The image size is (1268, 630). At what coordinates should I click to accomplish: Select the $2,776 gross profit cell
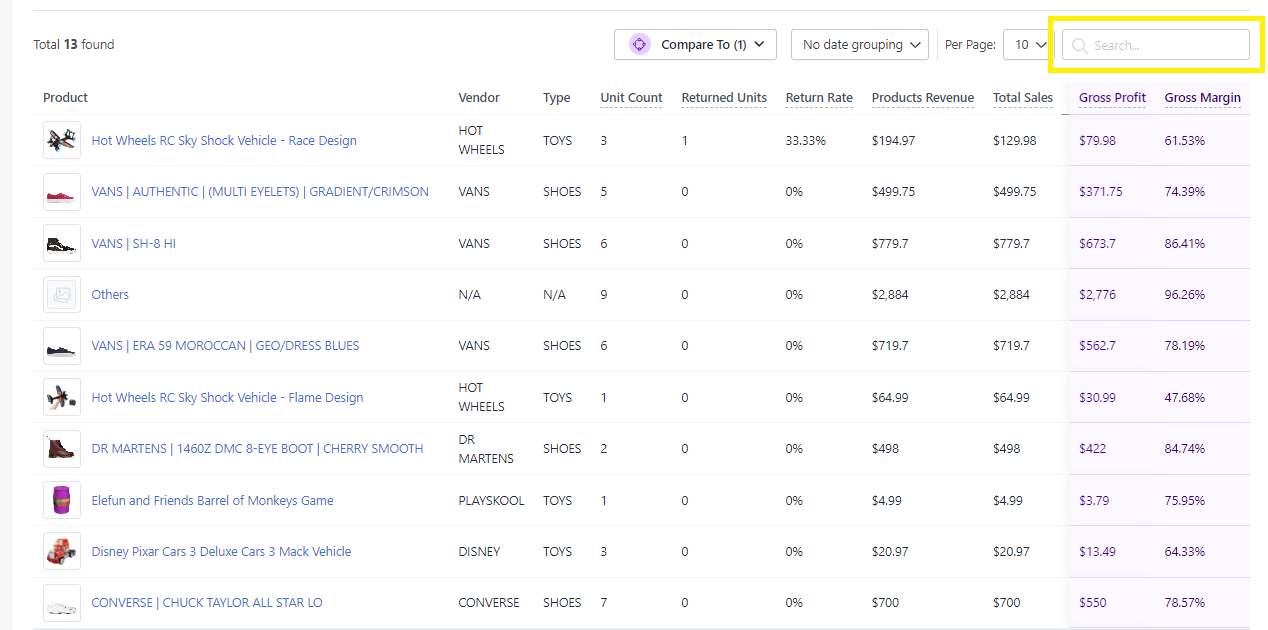point(1097,295)
